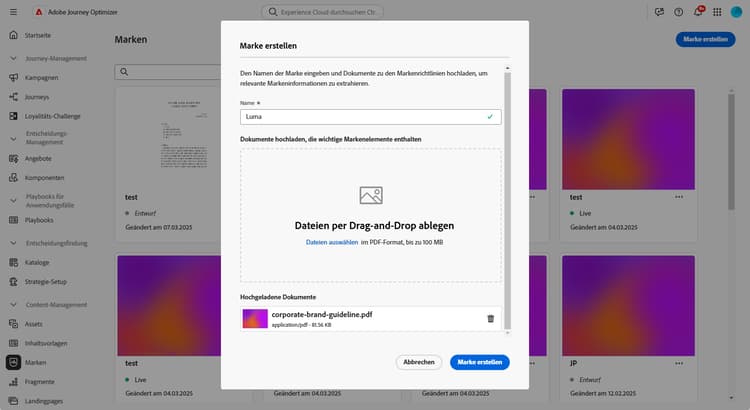
Task: Open the JP brand card thumbnail
Action: (x=629, y=306)
